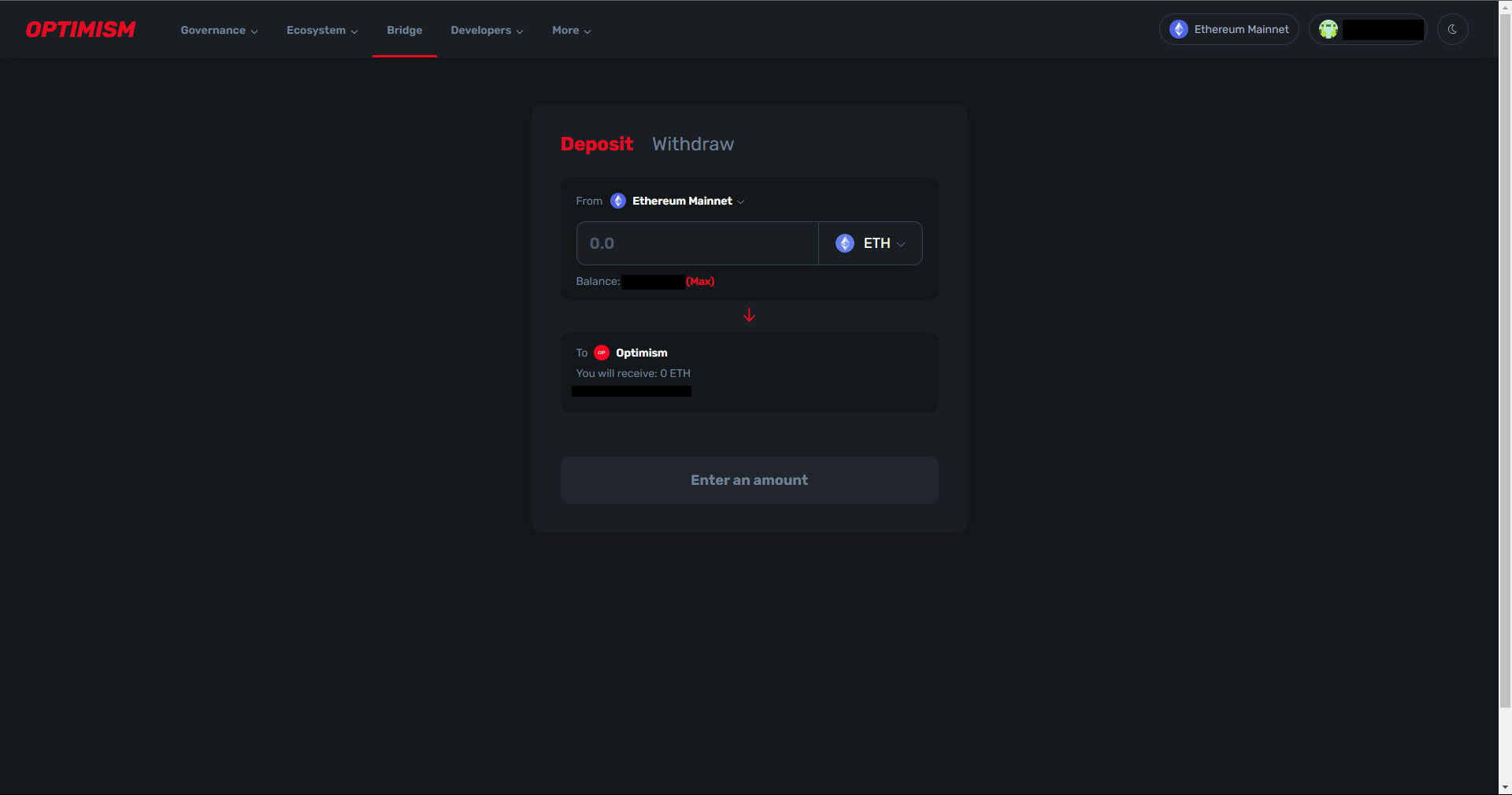Click the Max balance link
1512x795 pixels.
[x=700, y=281]
